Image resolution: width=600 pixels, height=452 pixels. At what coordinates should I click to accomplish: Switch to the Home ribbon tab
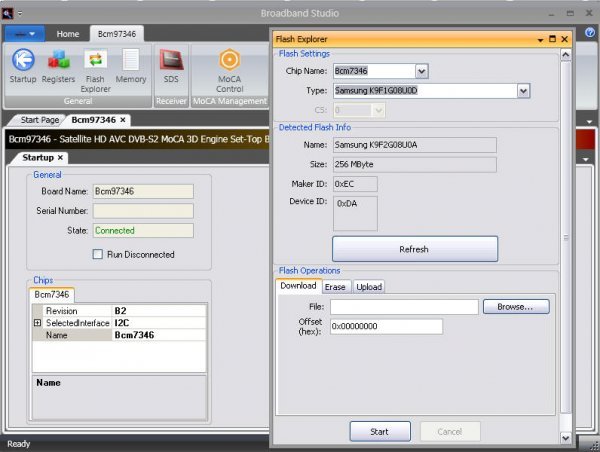(68, 34)
